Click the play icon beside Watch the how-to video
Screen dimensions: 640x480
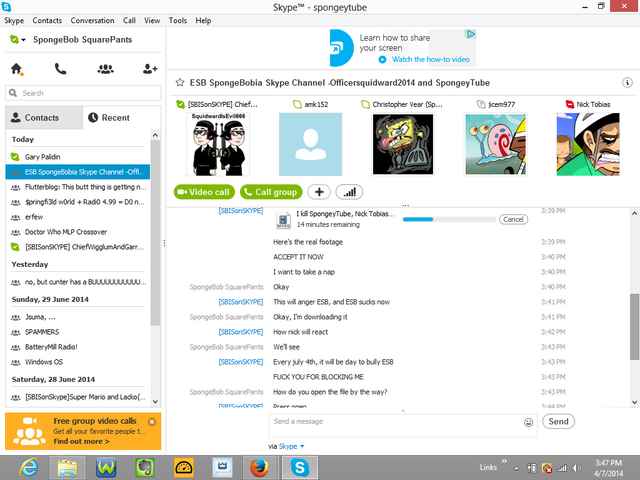click(382, 60)
